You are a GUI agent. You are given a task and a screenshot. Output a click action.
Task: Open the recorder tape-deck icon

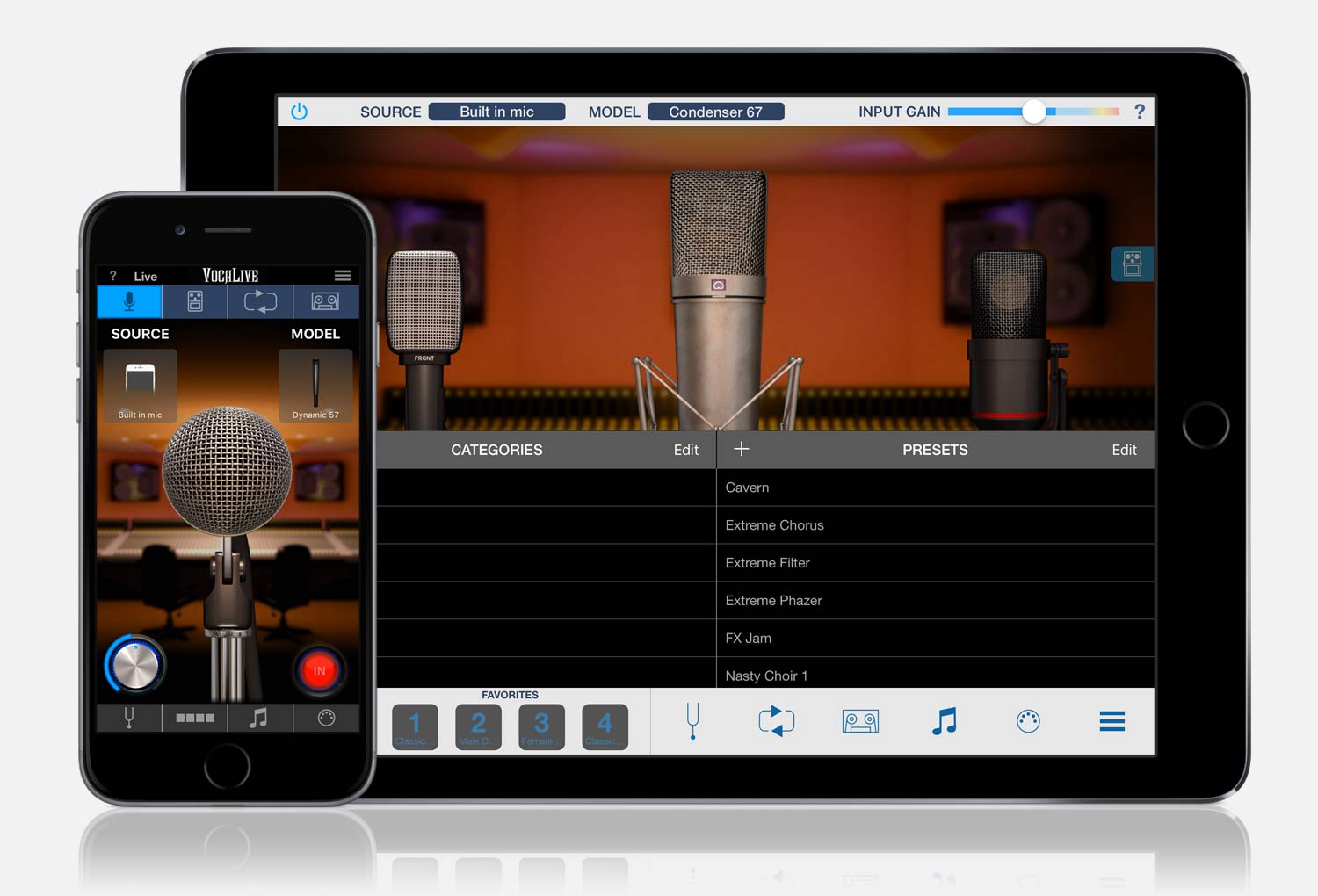860,721
